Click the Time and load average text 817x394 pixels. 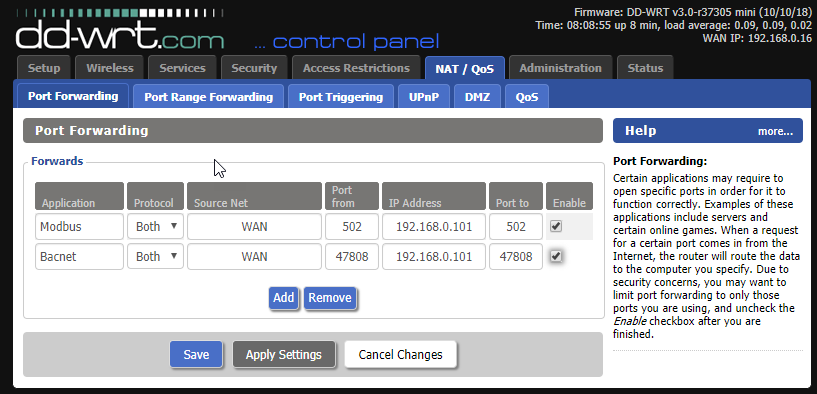pos(674,25)
